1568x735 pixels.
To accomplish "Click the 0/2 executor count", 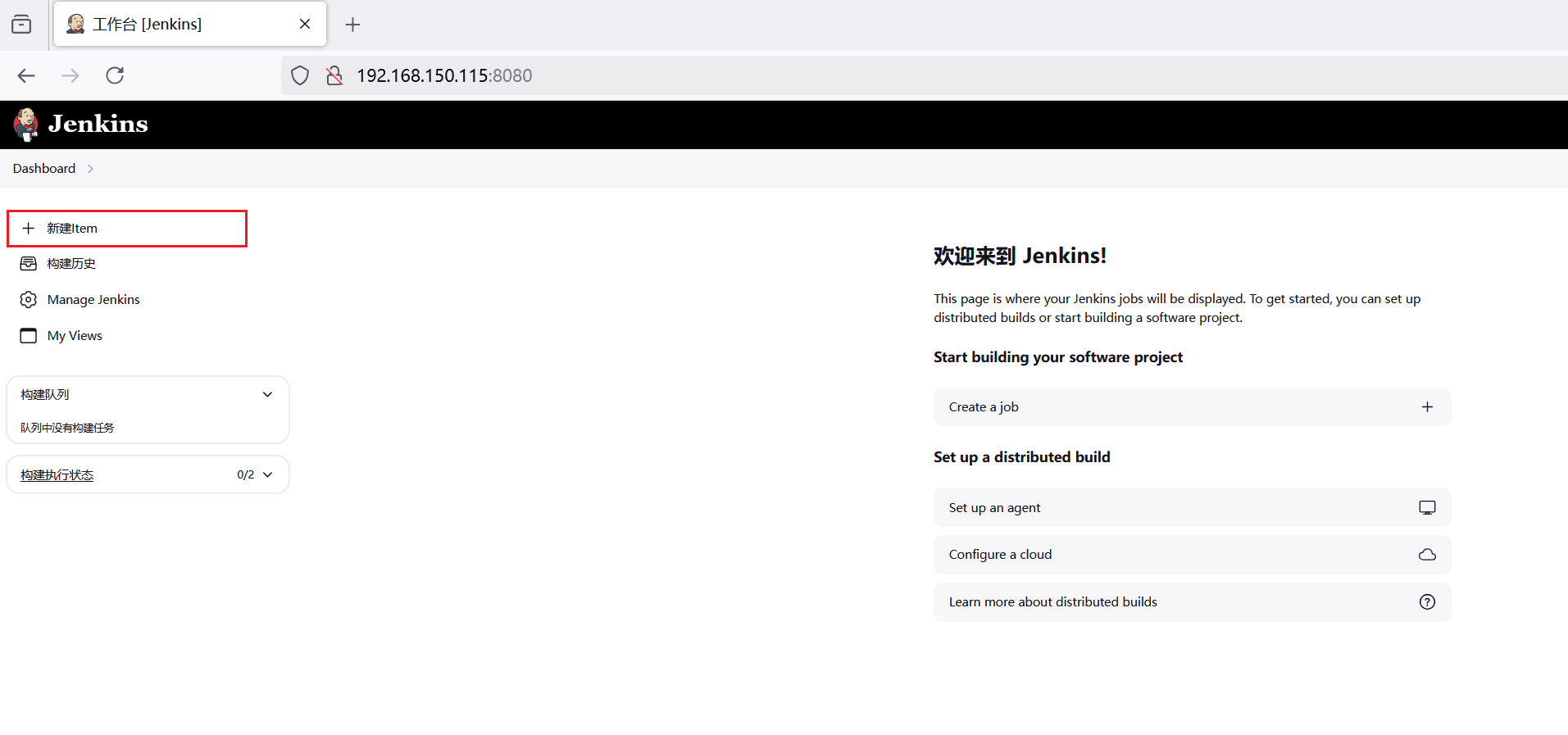I will point(246,474).
